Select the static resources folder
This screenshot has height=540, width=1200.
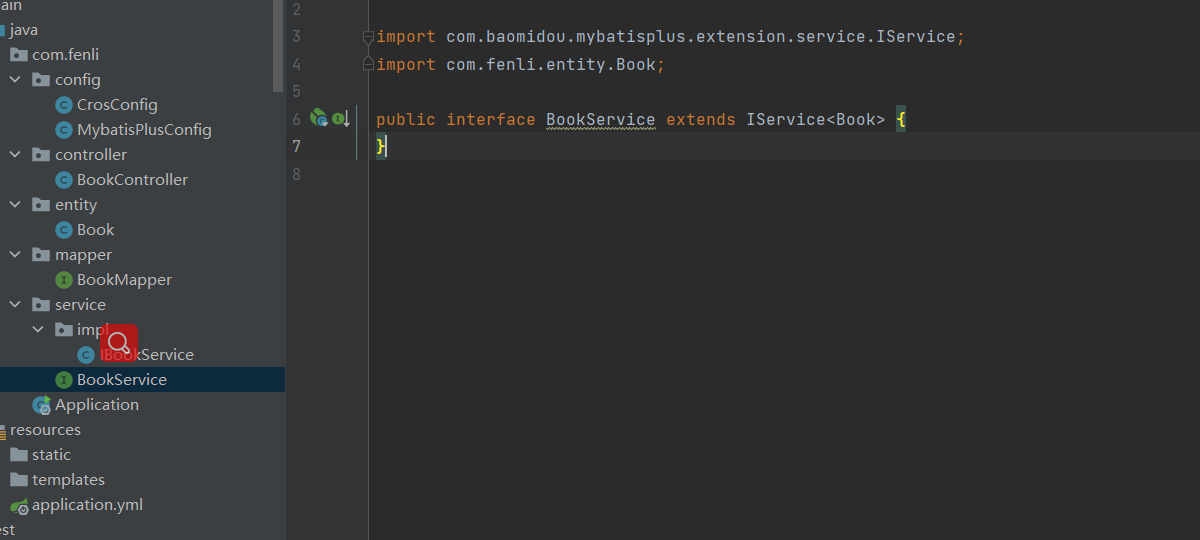(x=51, y=455)
